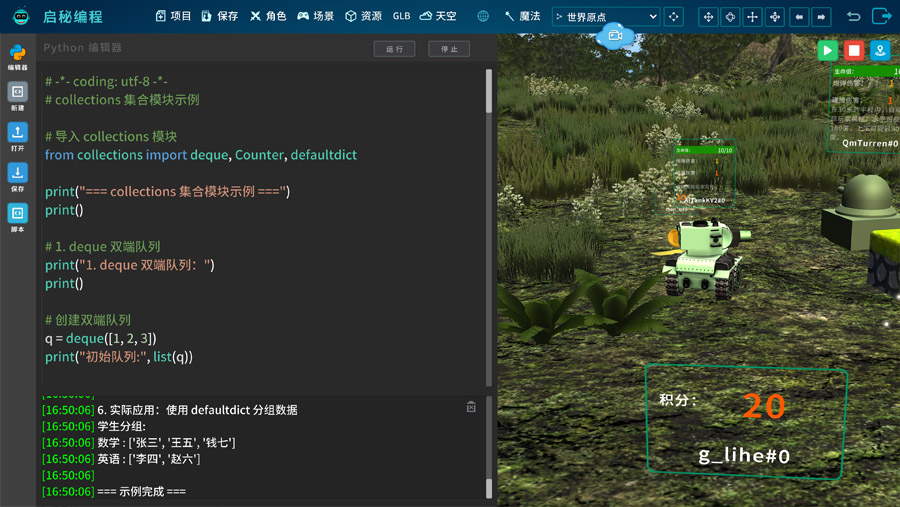This screenshot has height=507, width=900.
Task: Clear the console with the trash icon
Action: click(471, 407)
